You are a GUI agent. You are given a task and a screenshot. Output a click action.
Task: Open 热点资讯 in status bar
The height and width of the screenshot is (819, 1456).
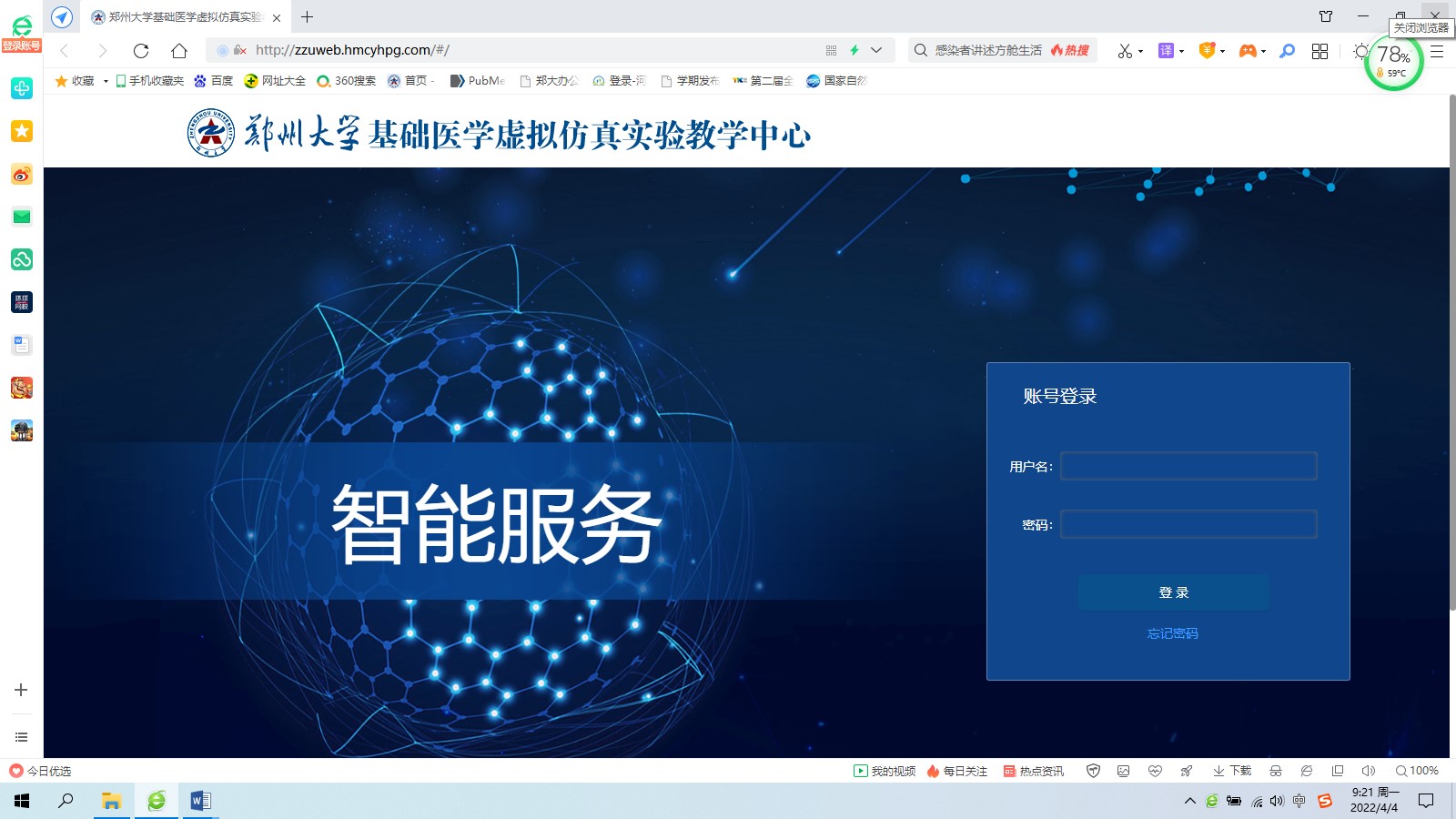(x=1033, y=771)
